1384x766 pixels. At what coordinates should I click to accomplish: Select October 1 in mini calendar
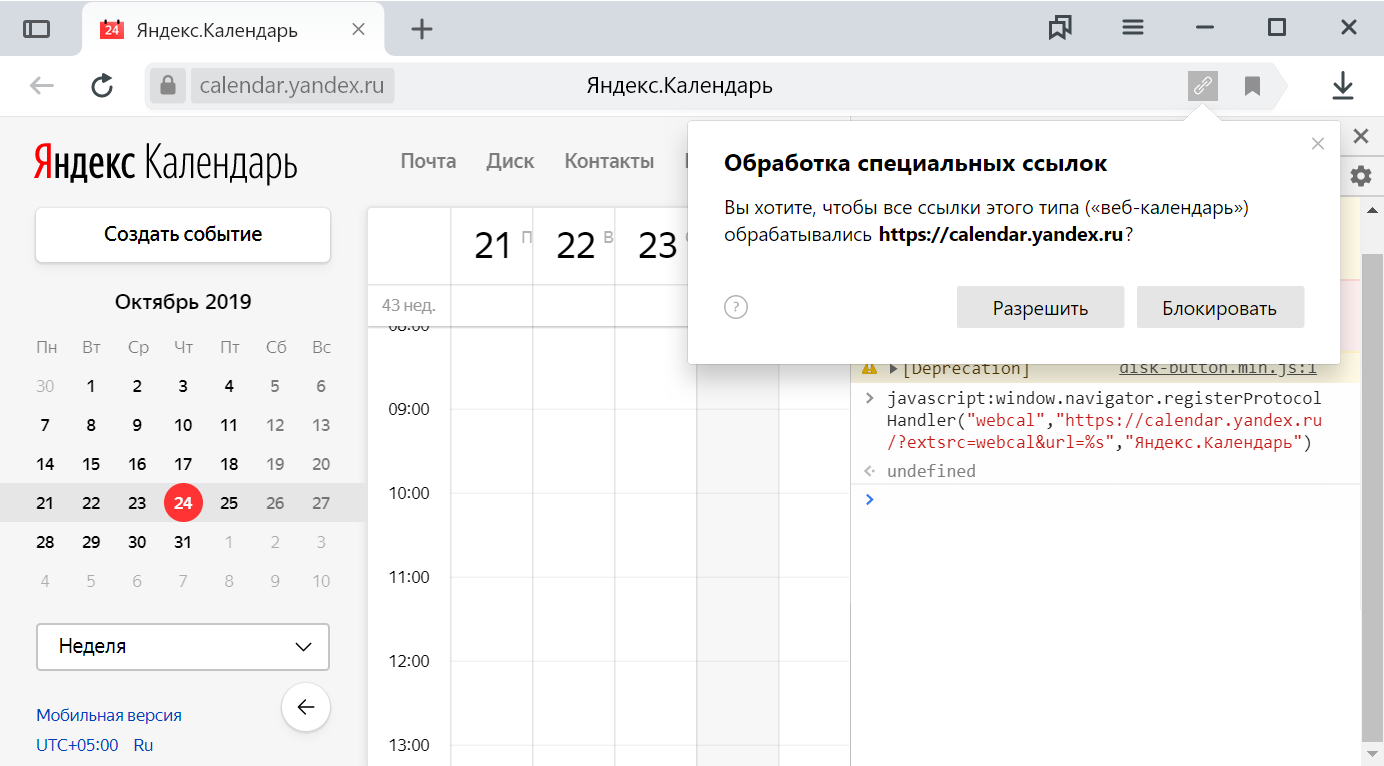91,386
